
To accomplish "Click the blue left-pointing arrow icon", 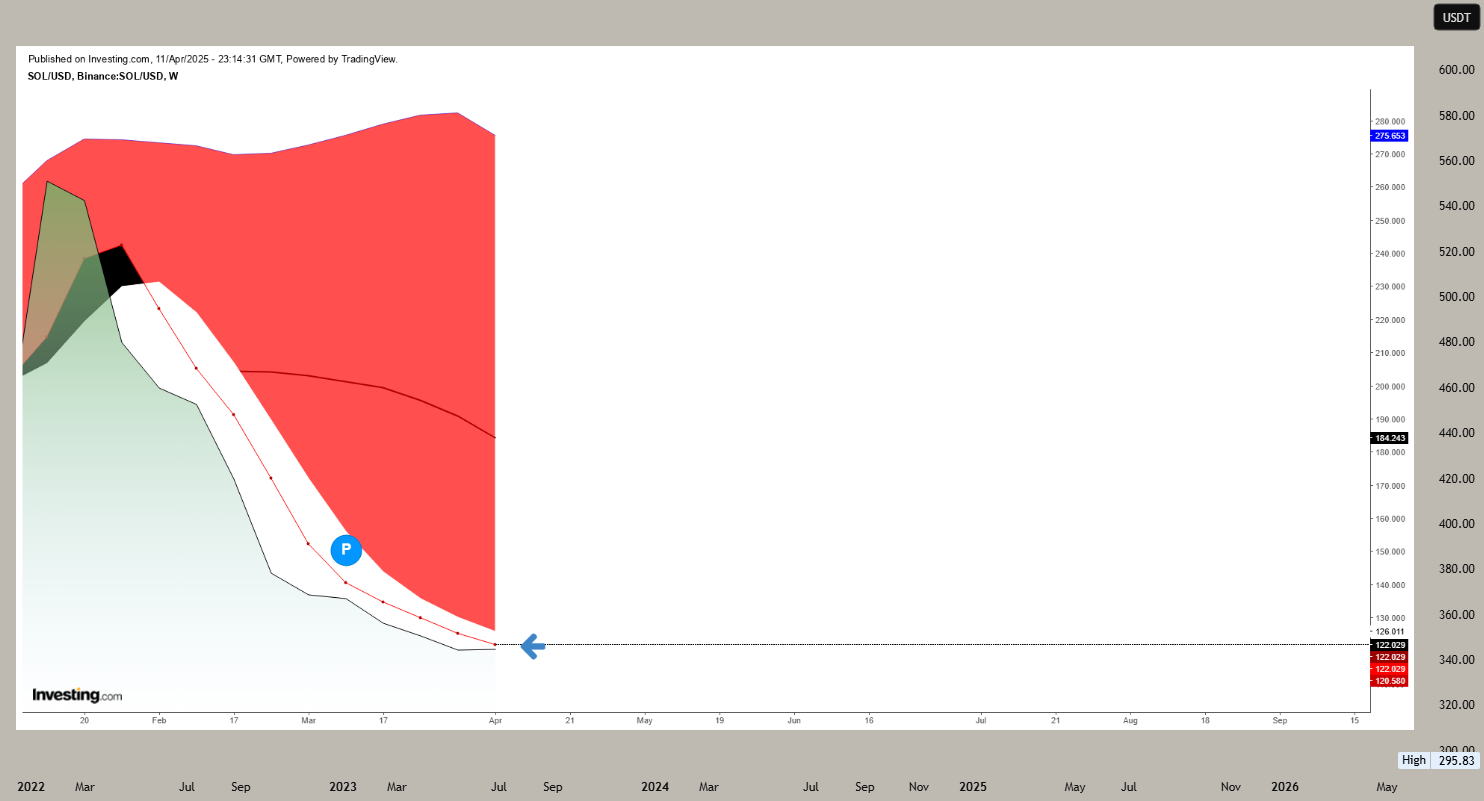I will (533, 647).
